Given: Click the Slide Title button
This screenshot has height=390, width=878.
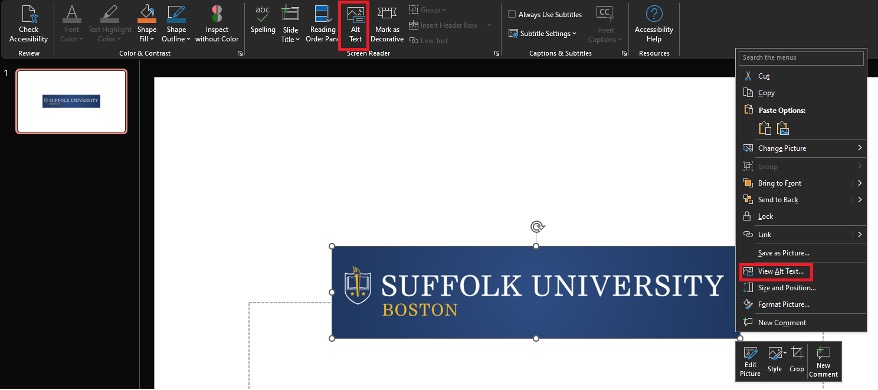Looking at the screenshot, I should click(290, 24).
